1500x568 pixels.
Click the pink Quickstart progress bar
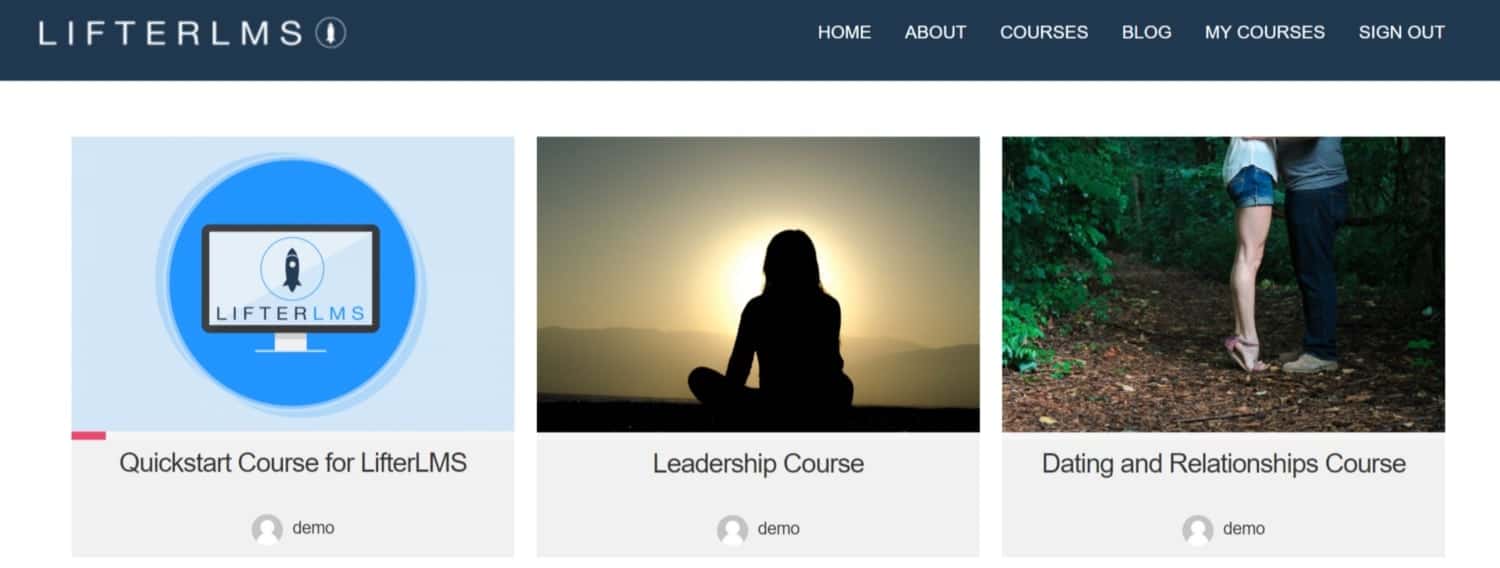[x=89, y=436]
